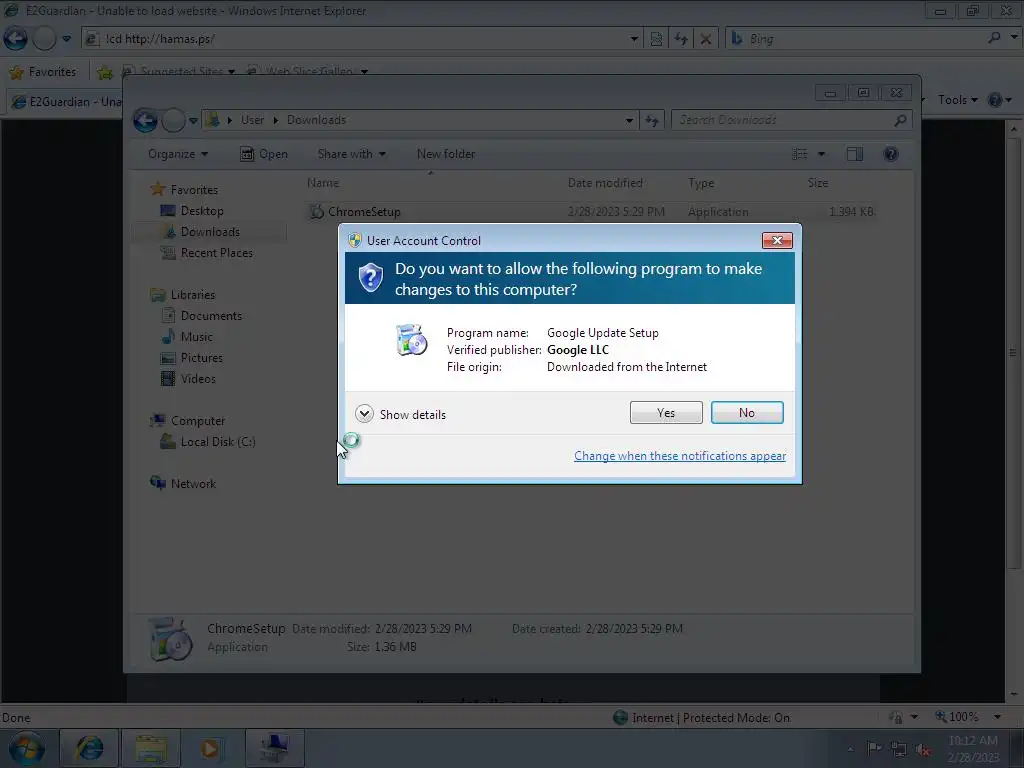Expand Show details chevron in UAC dialog
Image resolution: width=1024 pixels, height=768 pixels.
point(364,414)
